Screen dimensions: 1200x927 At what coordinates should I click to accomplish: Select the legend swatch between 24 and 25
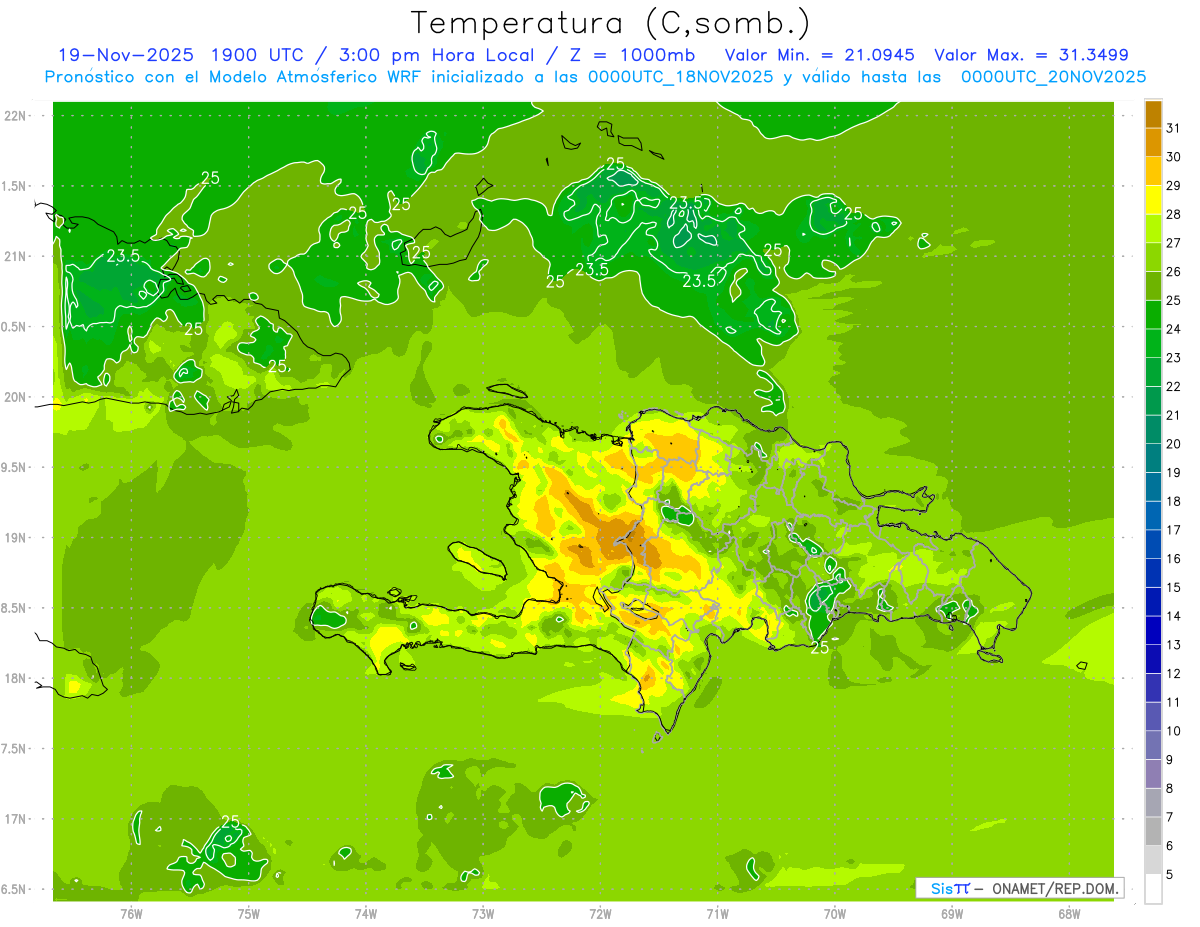pos(1153,315)
